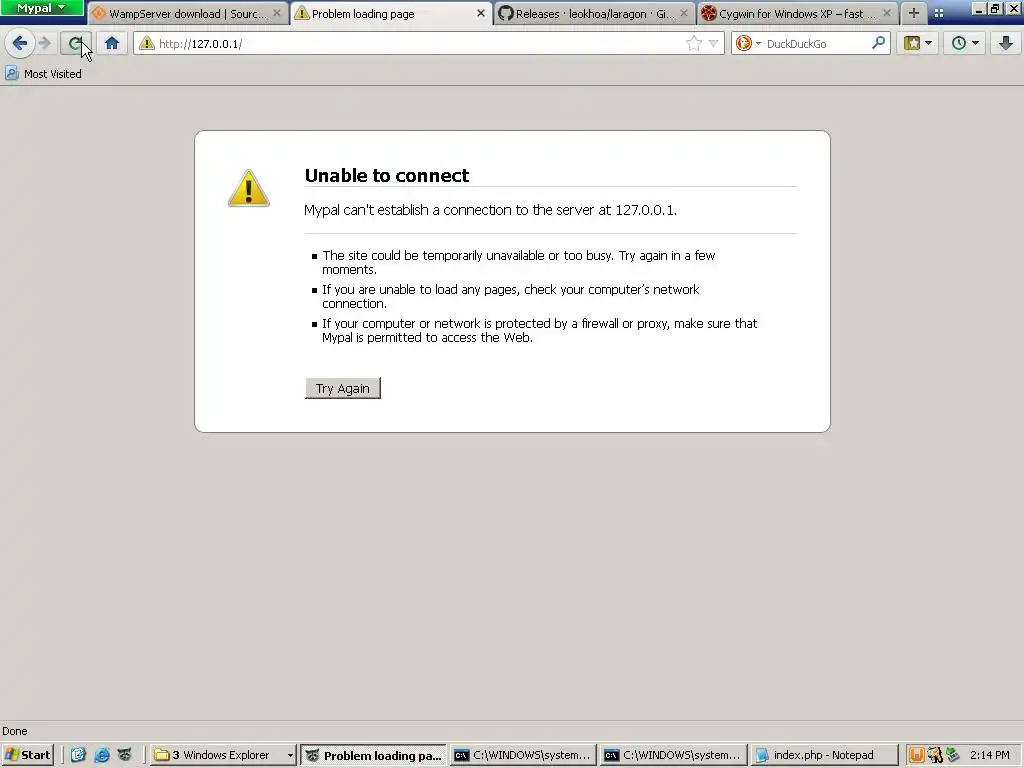Image resolution: width=1024 pixels, height=768 pixels.
Task: Open the address bar history dropdown arrow
Action: click(x=713, y=44)
